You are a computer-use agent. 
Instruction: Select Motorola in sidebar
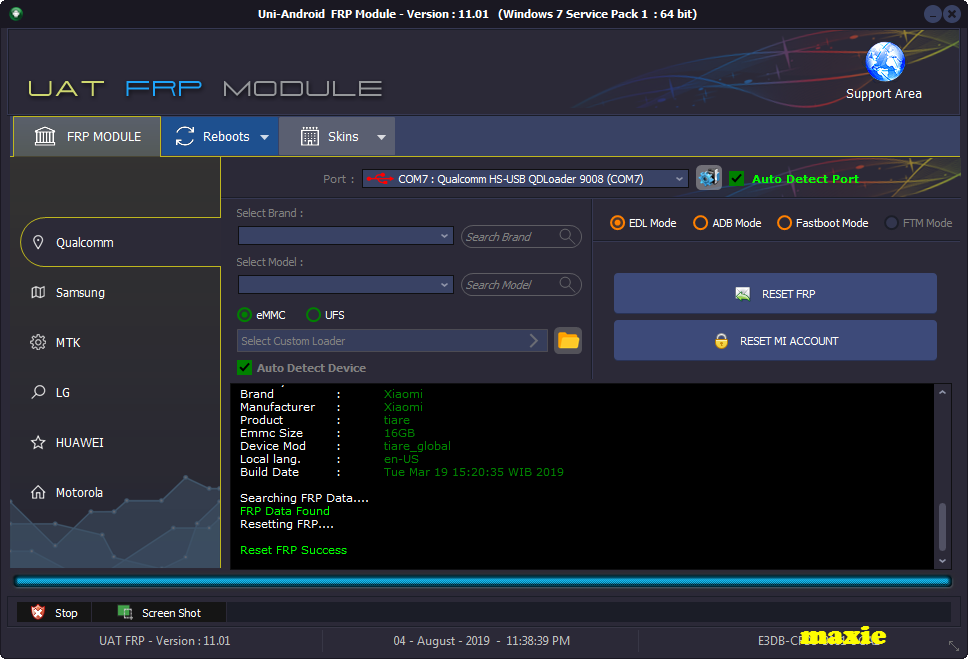pos(115,492)
